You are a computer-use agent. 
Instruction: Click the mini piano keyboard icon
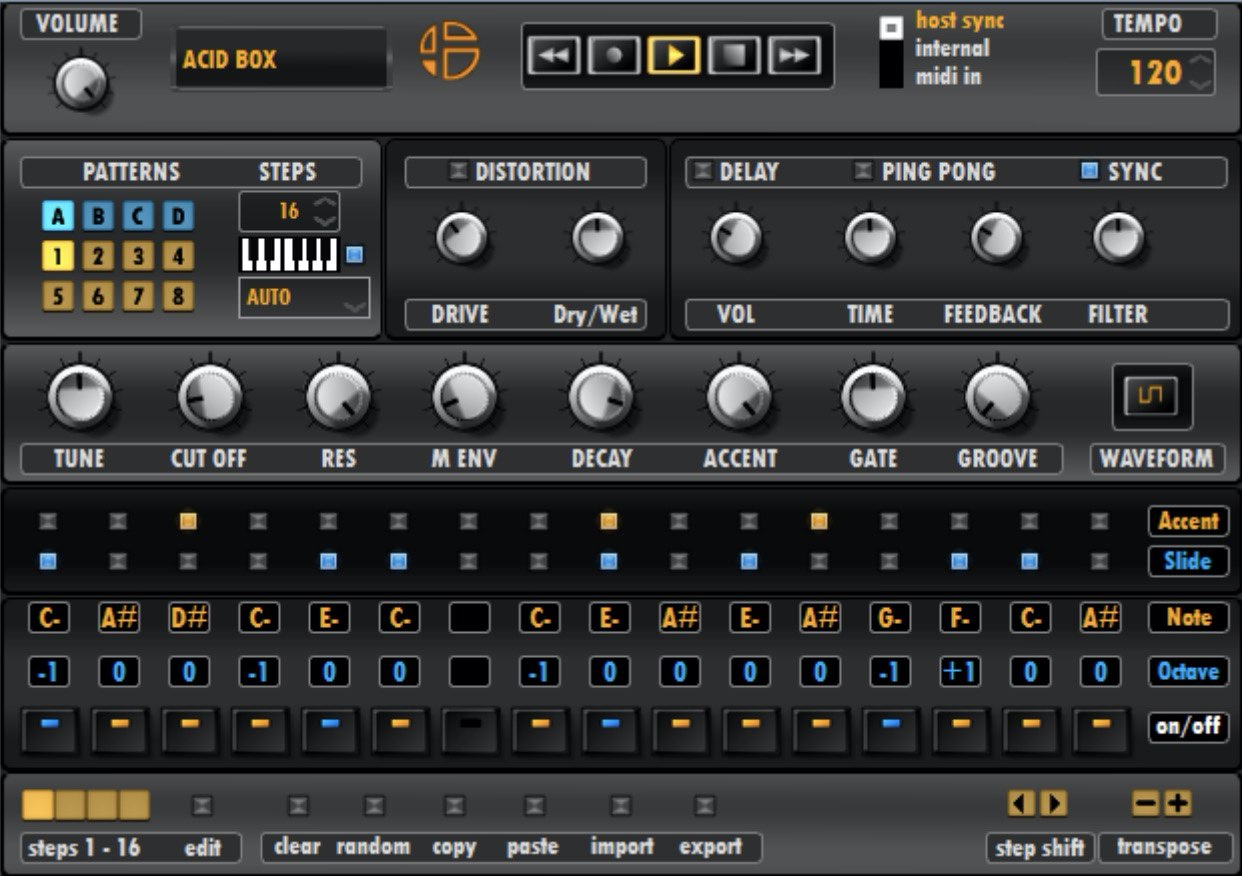tap(290, 255)
